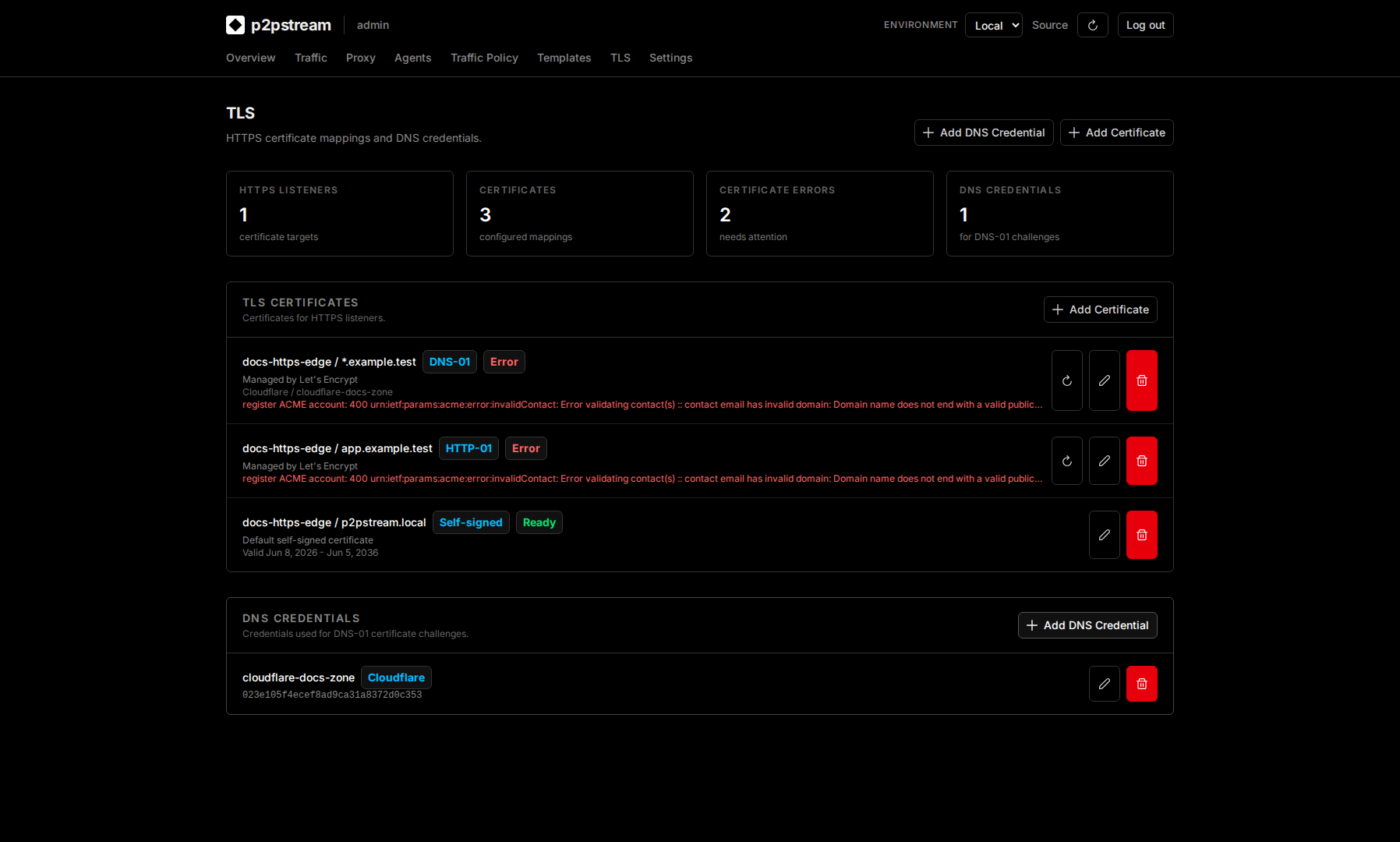Image resolution: width=1400 pixels, height=842 pixels.
Task: Click 'docs-https-edge / *.example.test' title
Action: (329, 362)
